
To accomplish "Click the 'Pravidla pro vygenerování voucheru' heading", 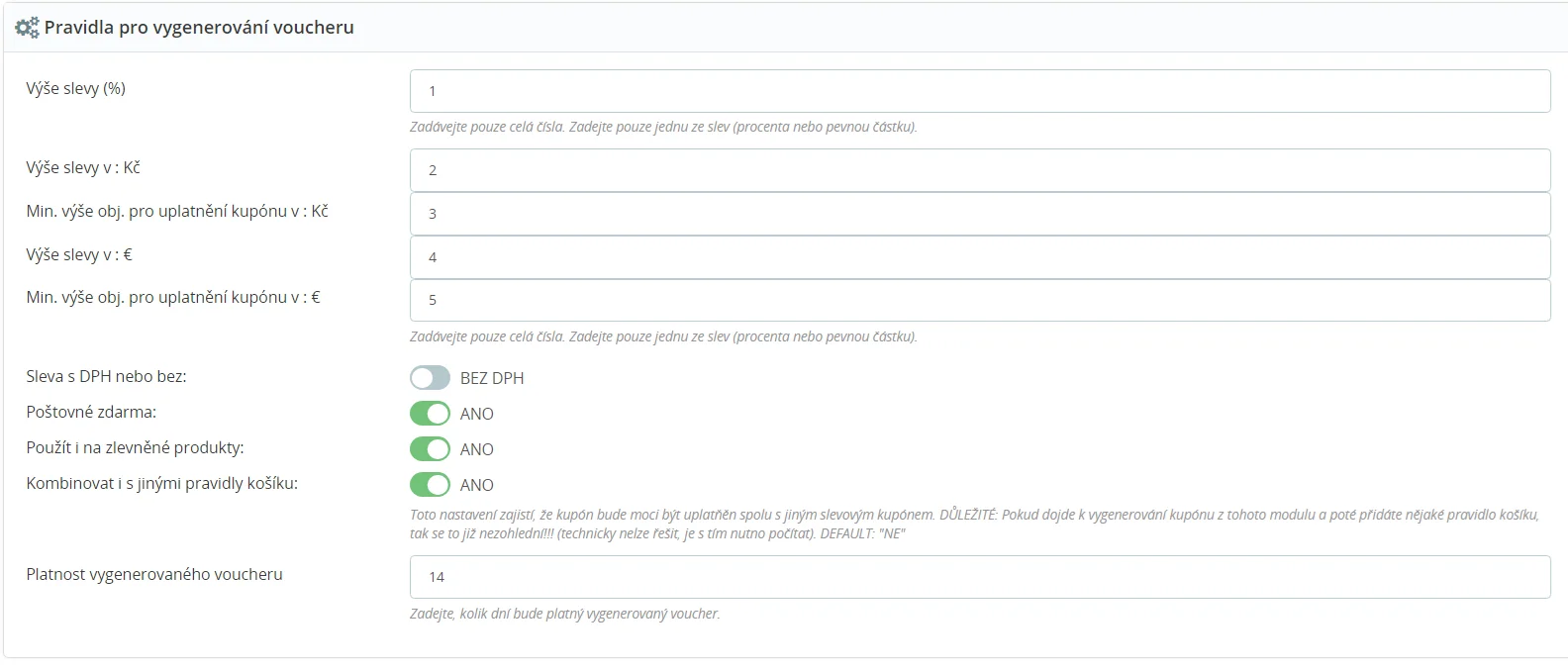I will [x=198, y=28].
